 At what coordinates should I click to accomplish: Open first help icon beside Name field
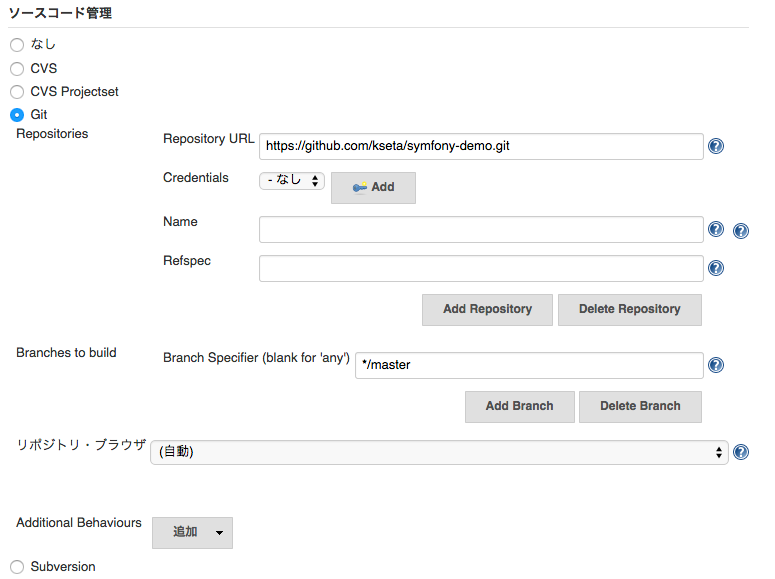(x=716, y=229)
